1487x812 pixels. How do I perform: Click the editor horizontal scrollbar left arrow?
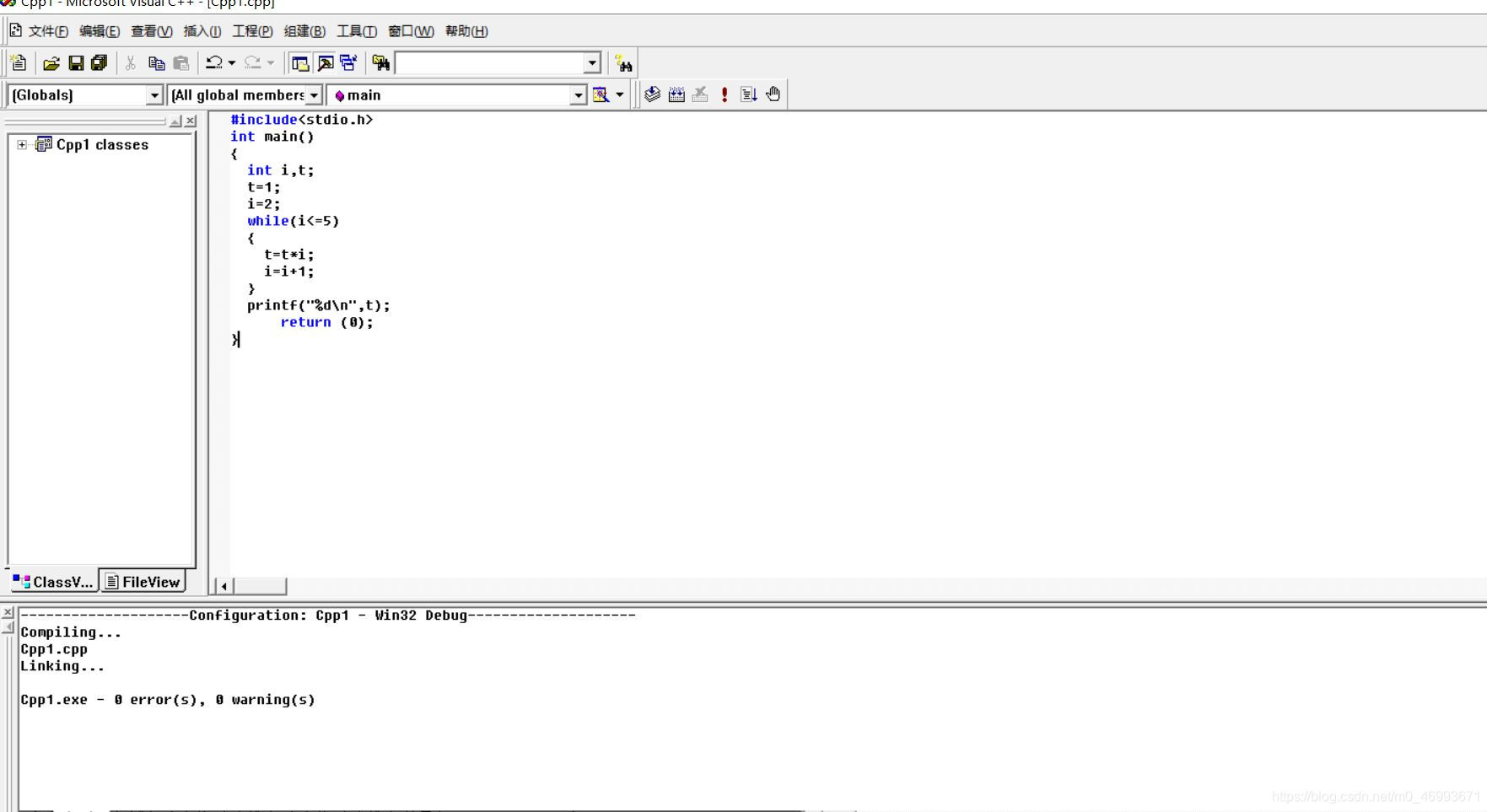tap(224, 586)
